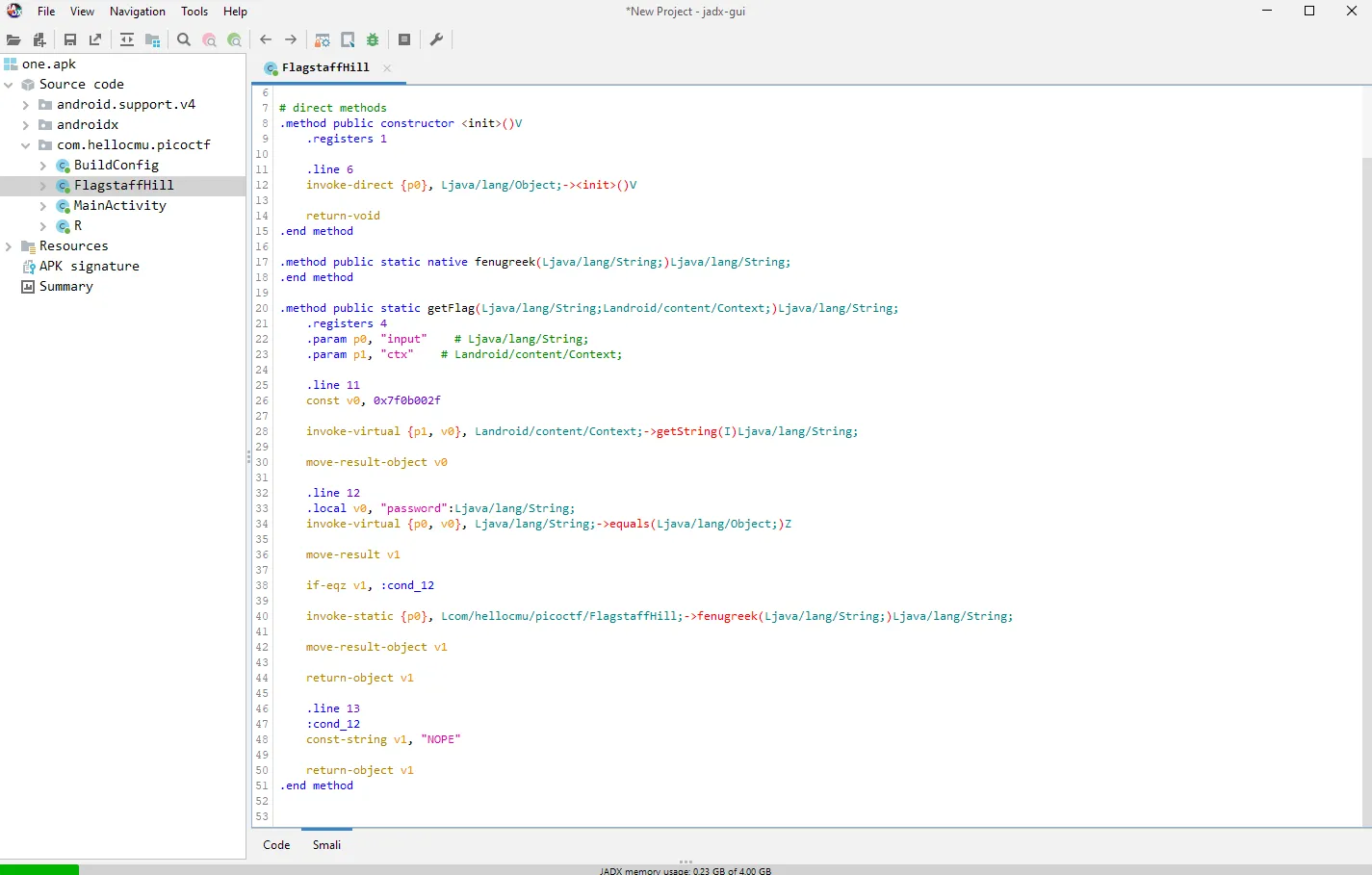
Task: Click the Export project icon
Action: click(x=95, y=39)
